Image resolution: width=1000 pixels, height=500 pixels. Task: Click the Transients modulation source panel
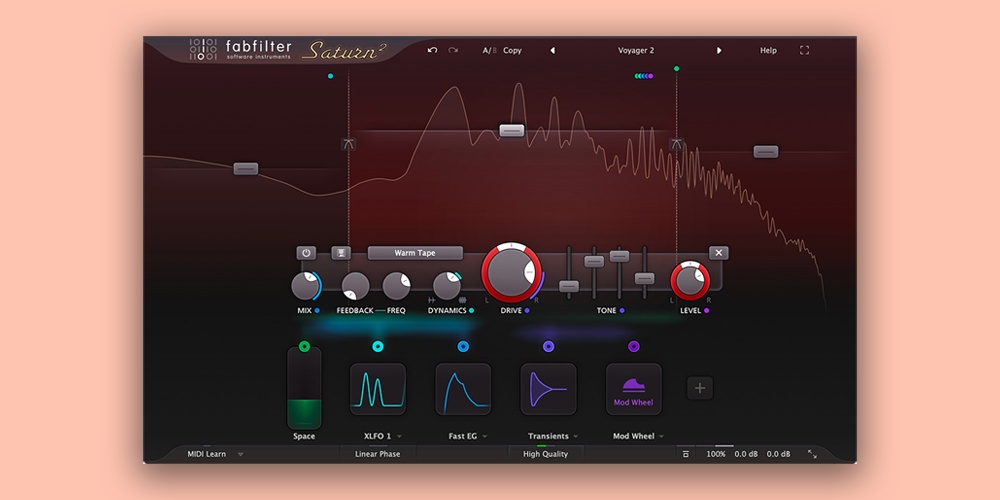click(548, 389)
